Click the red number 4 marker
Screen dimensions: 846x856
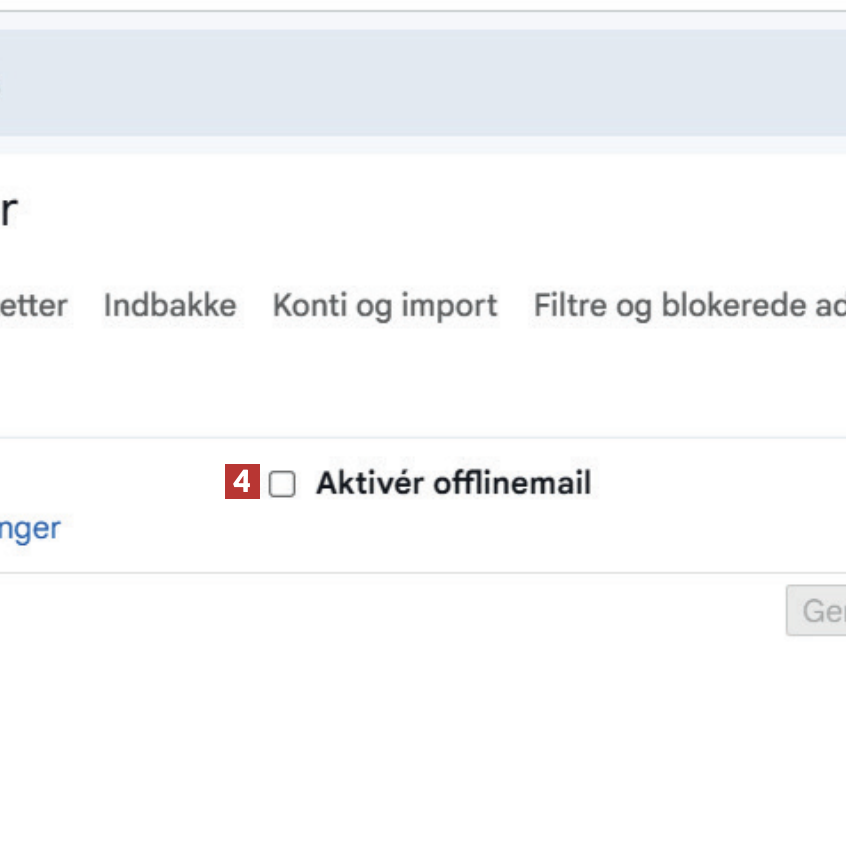click(241, 484)
